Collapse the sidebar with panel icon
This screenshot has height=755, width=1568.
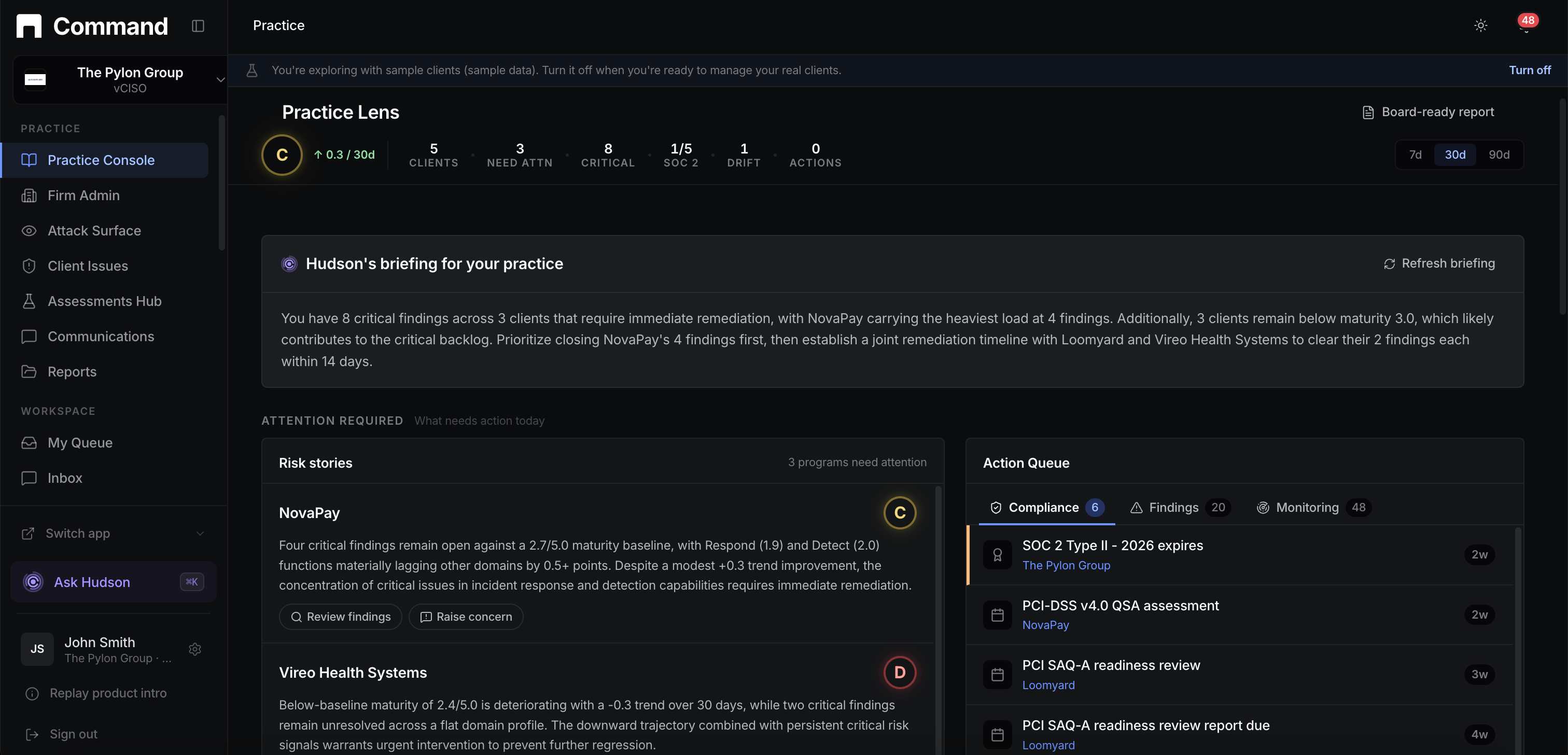click(198, 25)
